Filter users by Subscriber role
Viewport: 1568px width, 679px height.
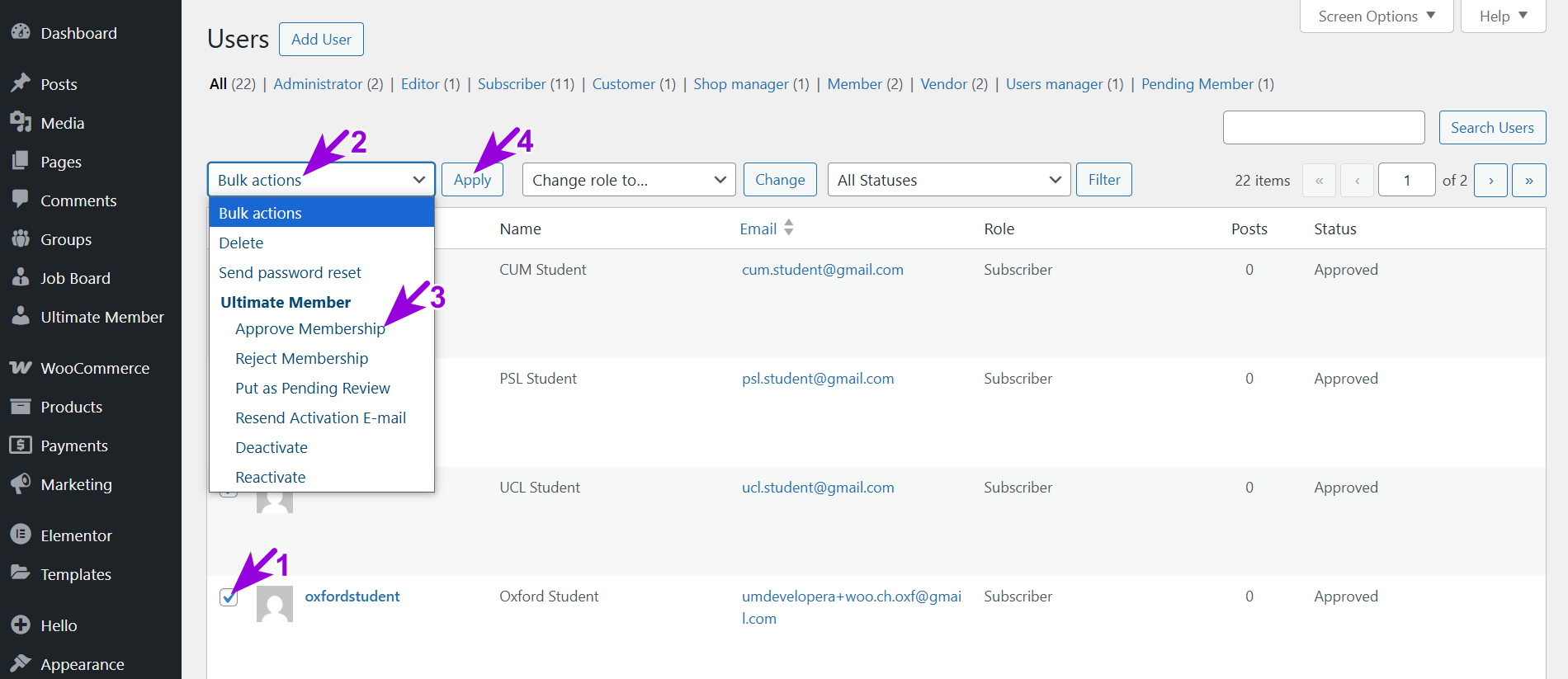coord(512,83)
